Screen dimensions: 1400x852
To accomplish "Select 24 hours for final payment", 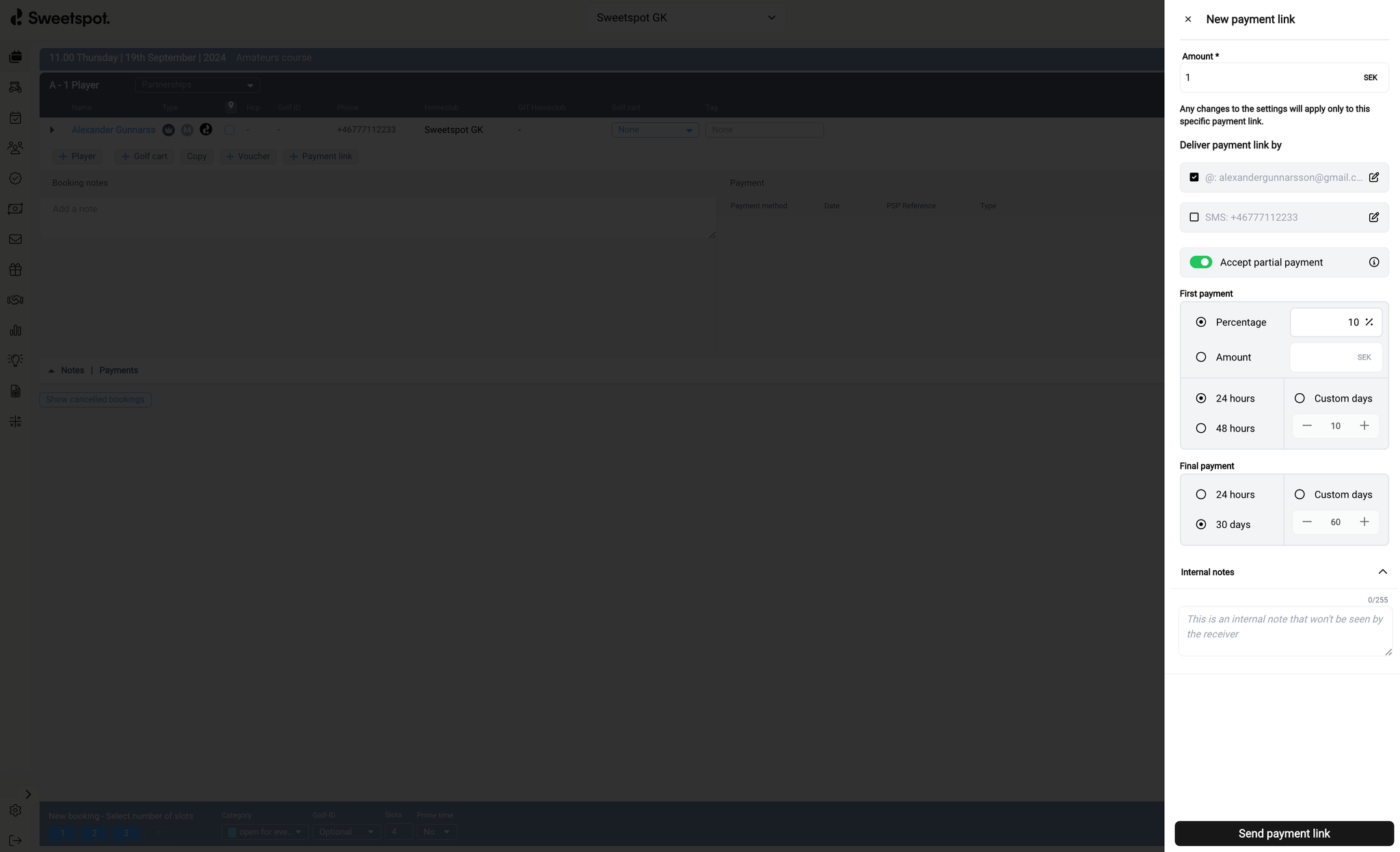I will [x=1201, y=494].
